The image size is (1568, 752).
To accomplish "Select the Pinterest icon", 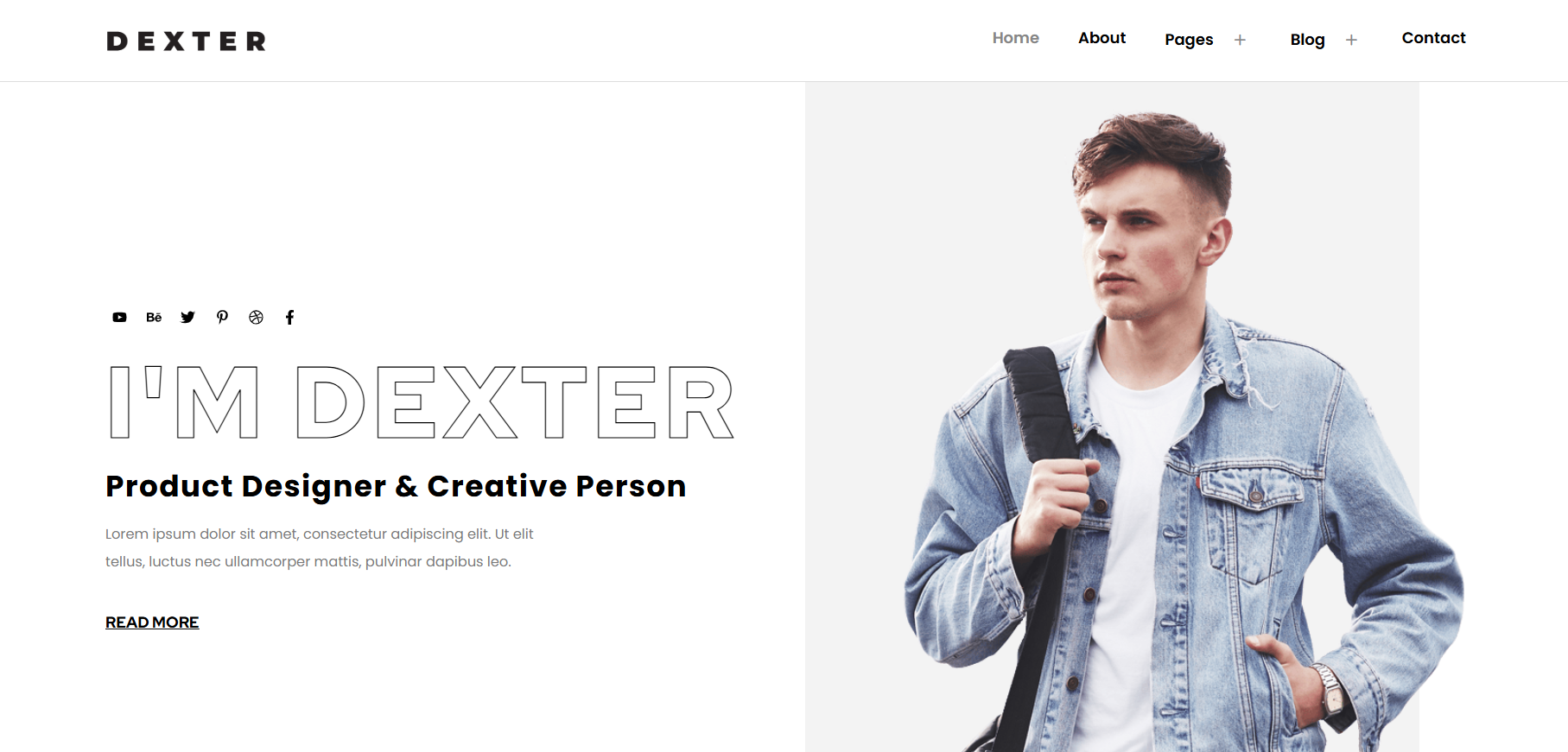I will click(x=222, y=318).
